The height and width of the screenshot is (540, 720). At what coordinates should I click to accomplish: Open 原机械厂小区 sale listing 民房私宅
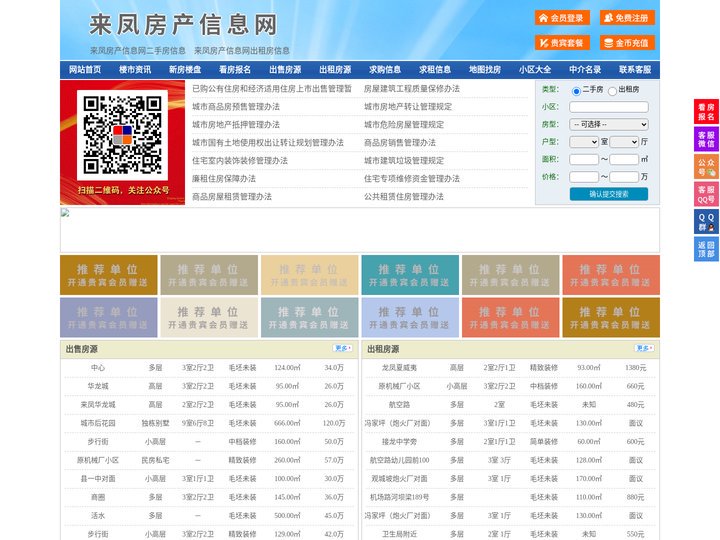coord(98,460)
